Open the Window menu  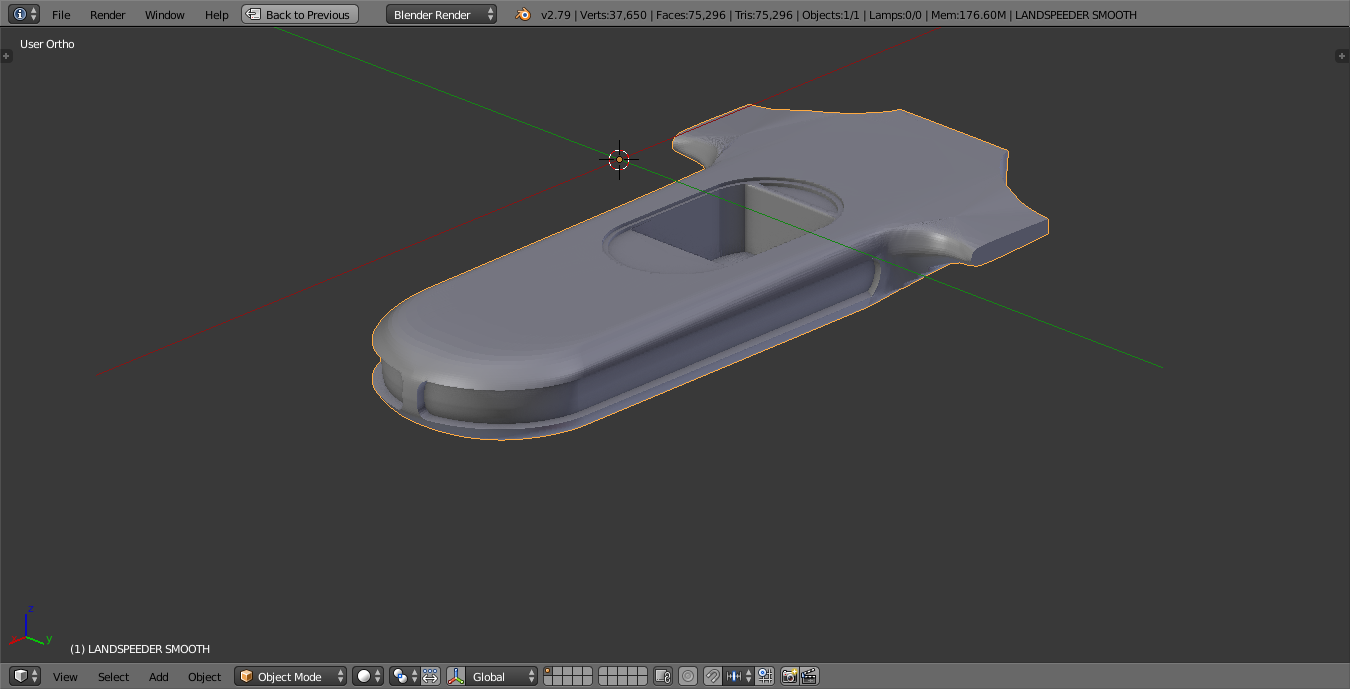[165, 15]
